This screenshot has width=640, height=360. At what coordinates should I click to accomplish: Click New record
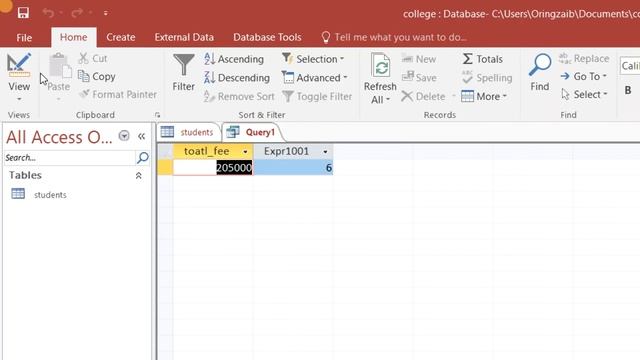click(x=419, y=59)
